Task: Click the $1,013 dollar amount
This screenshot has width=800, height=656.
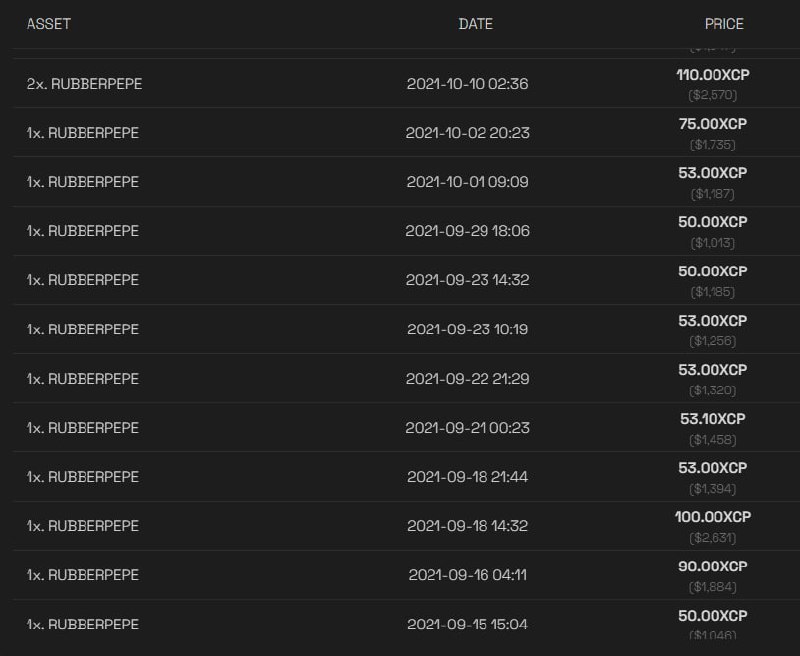Action: [x=712, y=243]
